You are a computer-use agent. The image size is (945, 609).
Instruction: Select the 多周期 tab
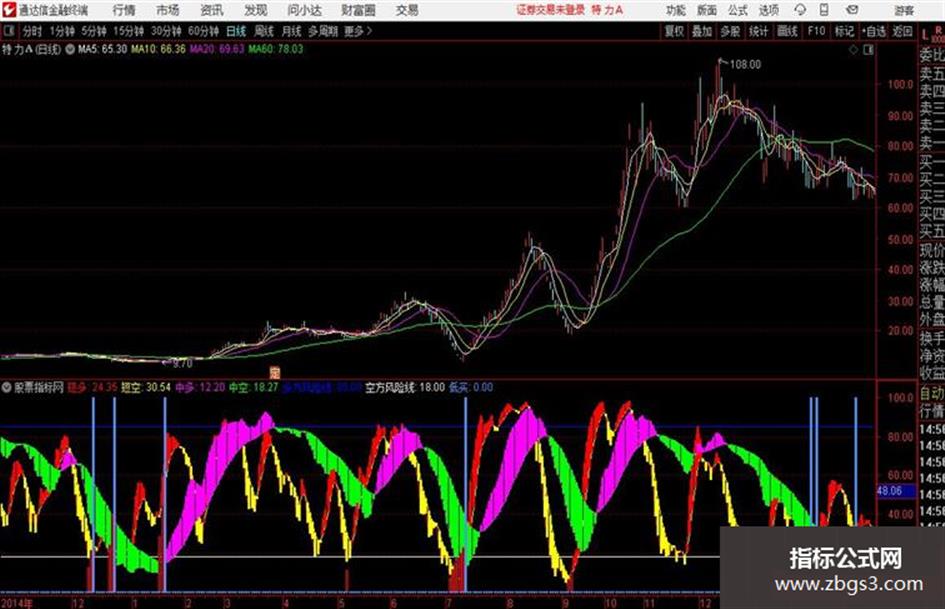(x=323, y=31)
